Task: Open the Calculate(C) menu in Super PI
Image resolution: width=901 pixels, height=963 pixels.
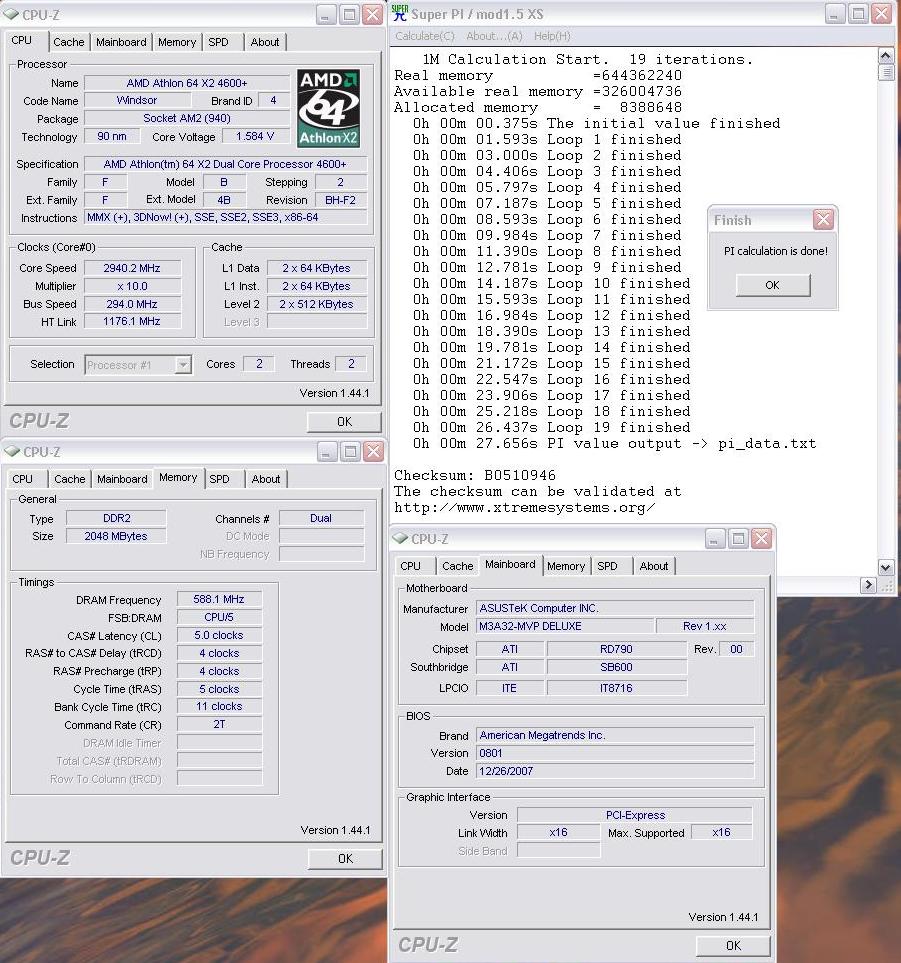Action: pos(425,36)
